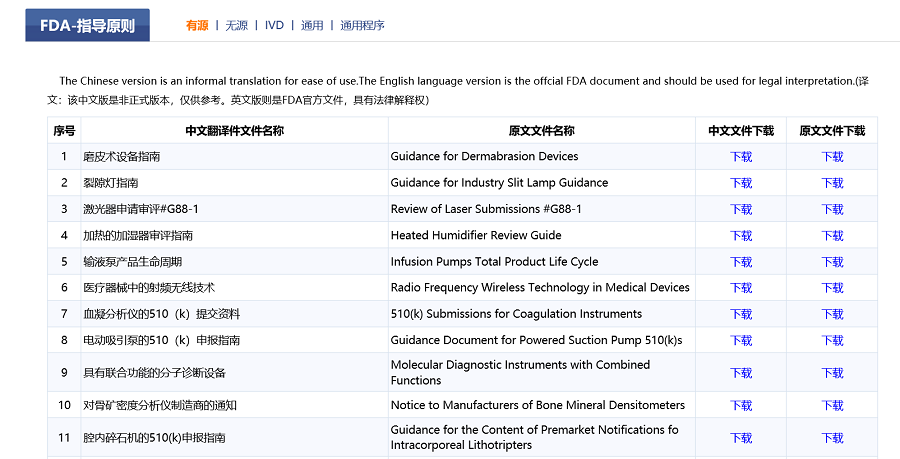The width and height of the screenshot is (900, 459).
Task: Download original Review of Laser Submissions file
Action: (832, 209)
